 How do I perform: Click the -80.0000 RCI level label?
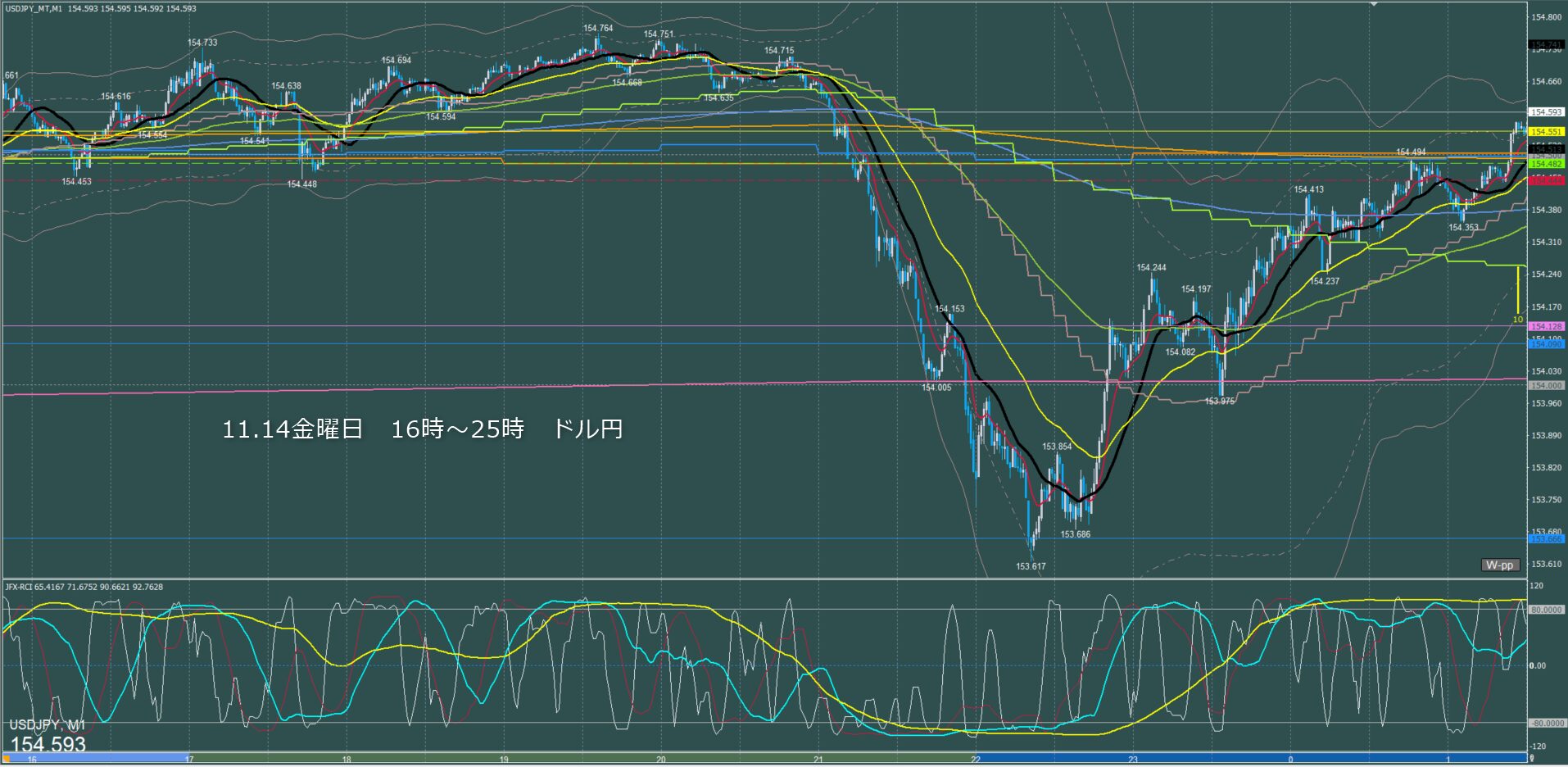[x=1545, y=724]
